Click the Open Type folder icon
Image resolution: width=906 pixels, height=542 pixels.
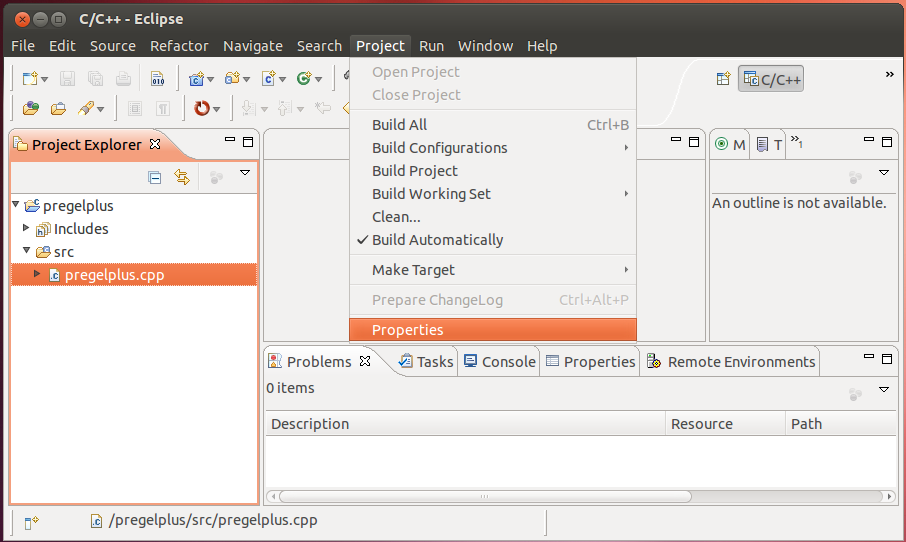(x=58, y=108)
